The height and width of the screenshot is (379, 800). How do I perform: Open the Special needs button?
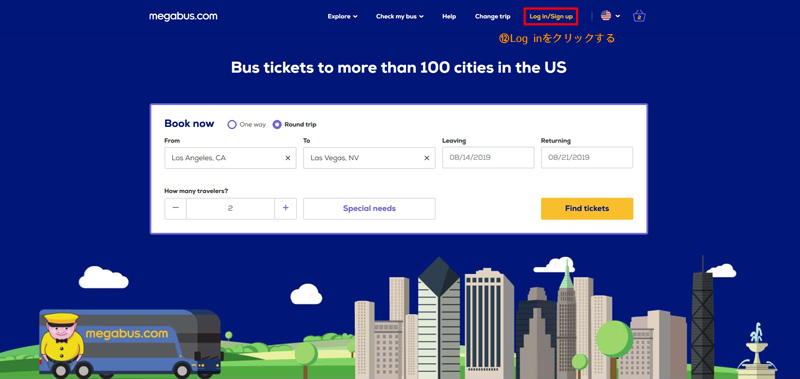tap(369, 209)
